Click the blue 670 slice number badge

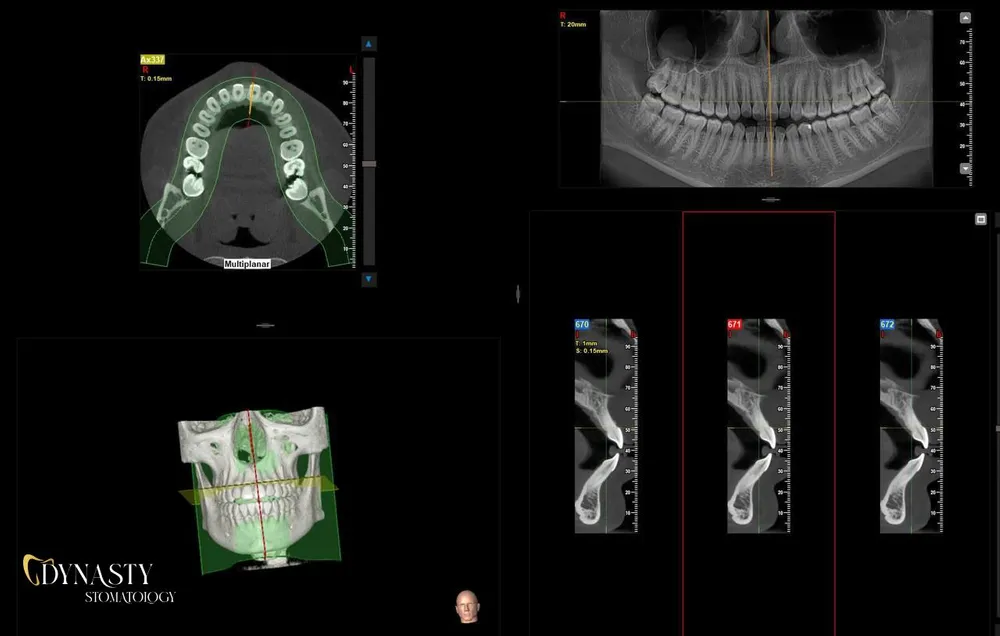pos(582,325)
